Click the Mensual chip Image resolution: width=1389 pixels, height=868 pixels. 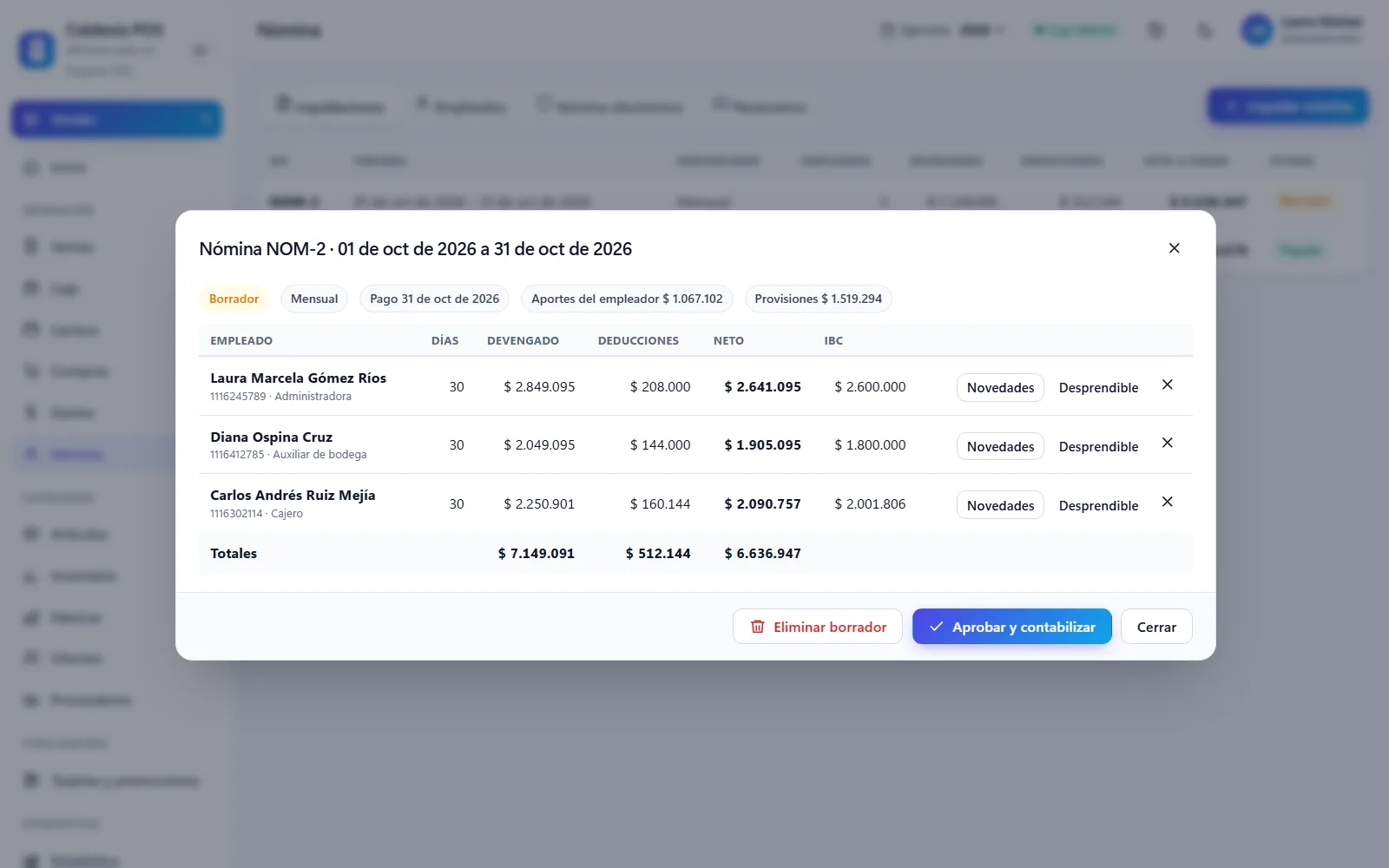pyautogui.click(x=314, y=299)
